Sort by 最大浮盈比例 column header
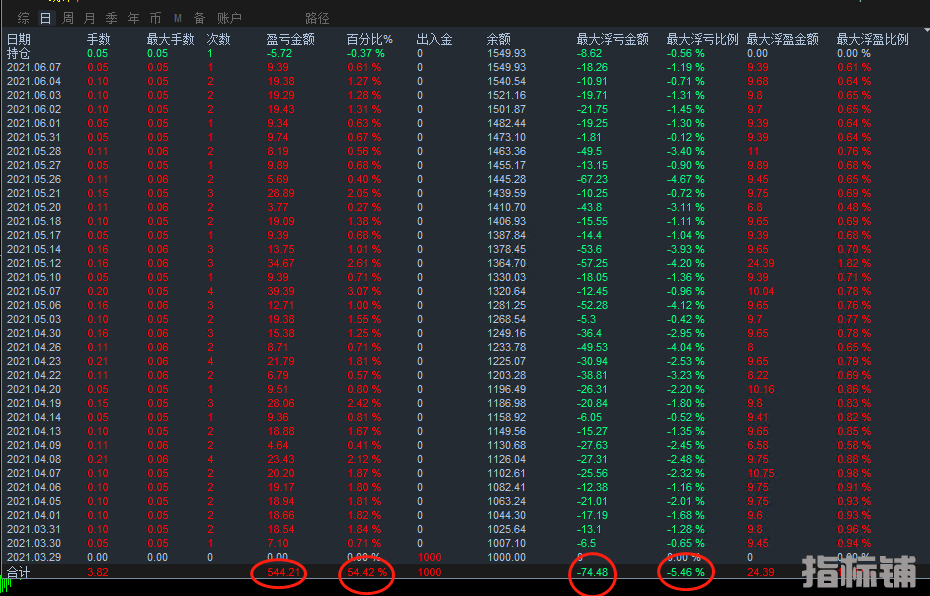Viewport: 930px width, 596px height. 872,39
